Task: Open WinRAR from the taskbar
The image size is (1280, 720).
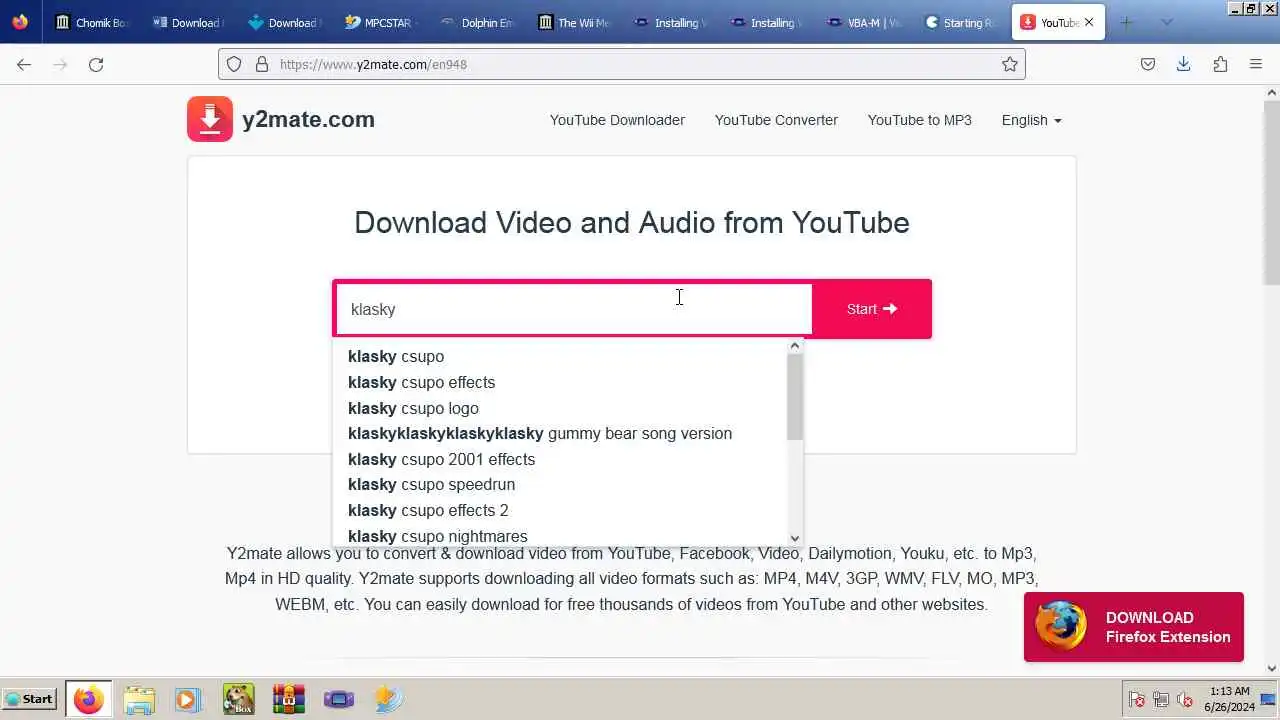Action: click(x=288, y=699)
